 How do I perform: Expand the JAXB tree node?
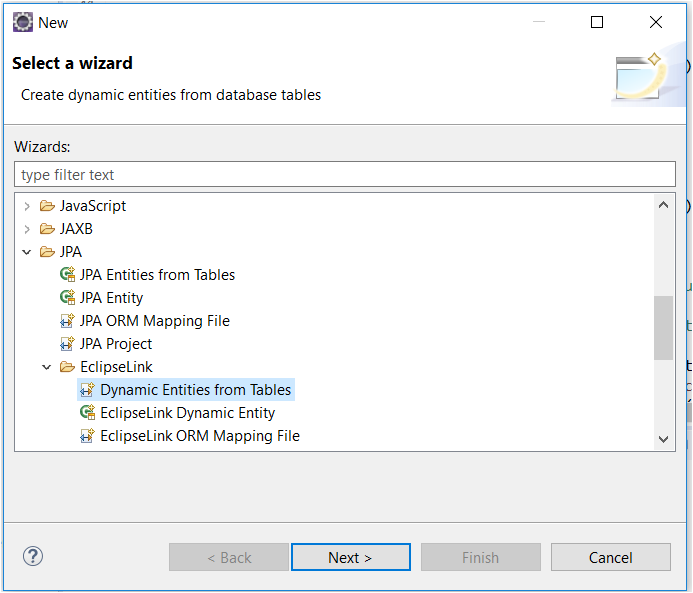[x=27, y=229]
